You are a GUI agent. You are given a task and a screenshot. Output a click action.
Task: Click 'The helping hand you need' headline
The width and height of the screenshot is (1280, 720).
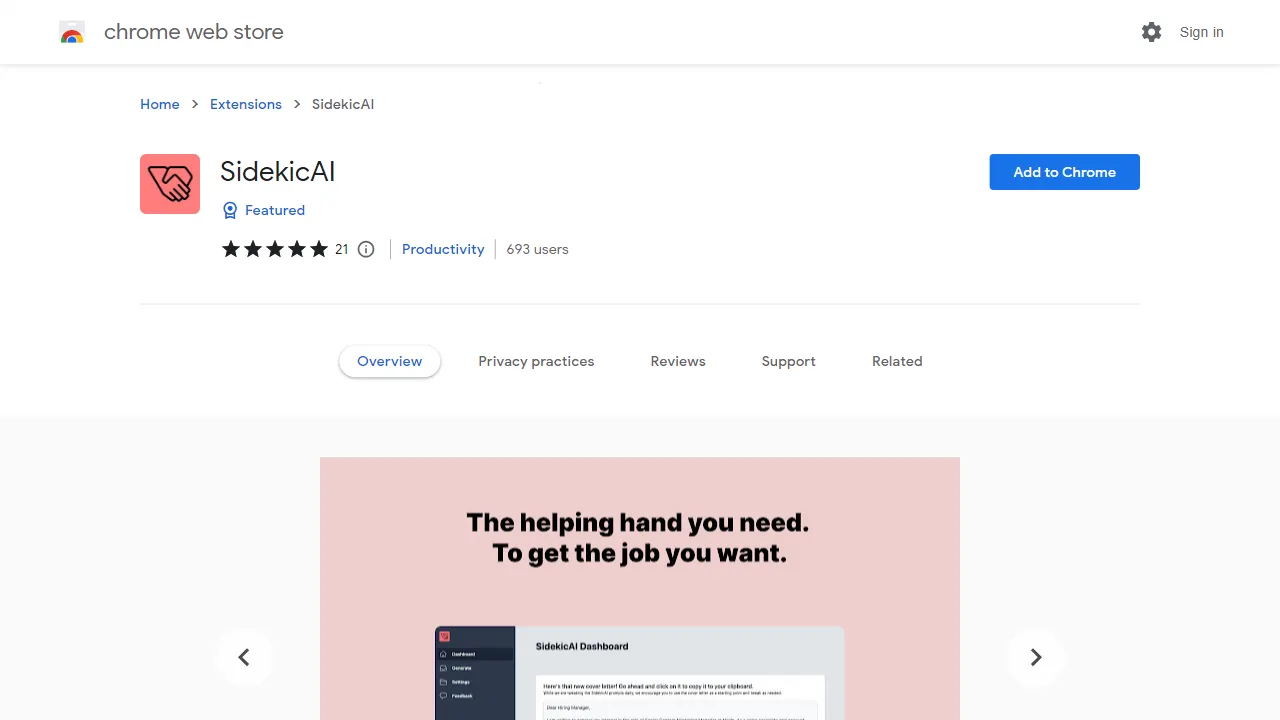[638, 522]
